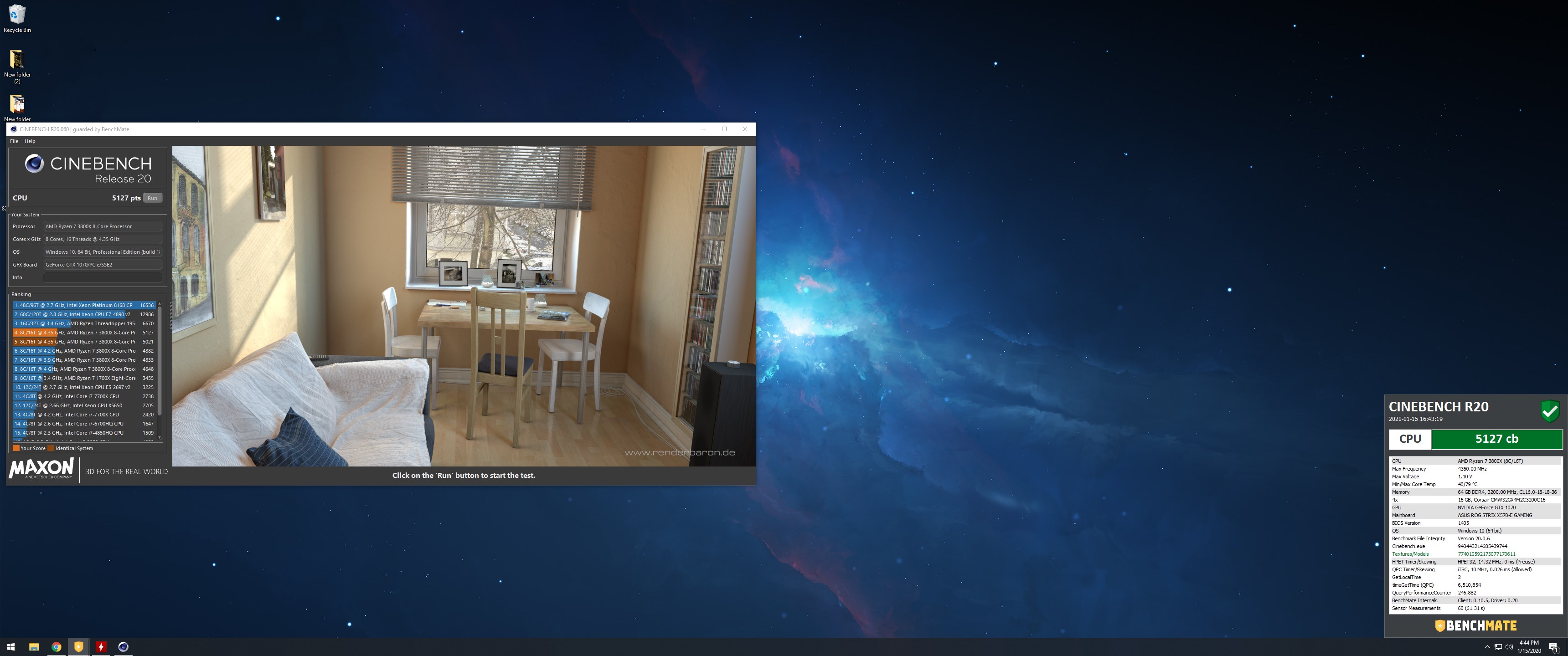The image size is (1568, 656).
Task: Click the Cores x GHz value field
Action: (x=103, y=239)
